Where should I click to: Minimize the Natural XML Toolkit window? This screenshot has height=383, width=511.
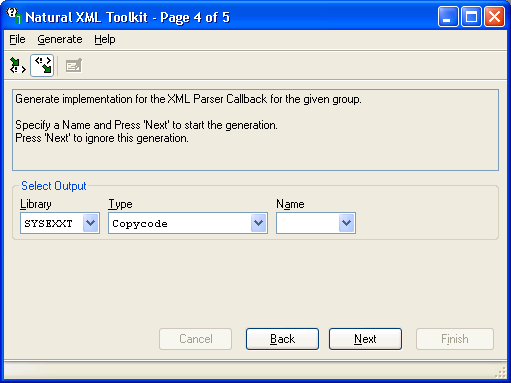[x=448, y=16]
